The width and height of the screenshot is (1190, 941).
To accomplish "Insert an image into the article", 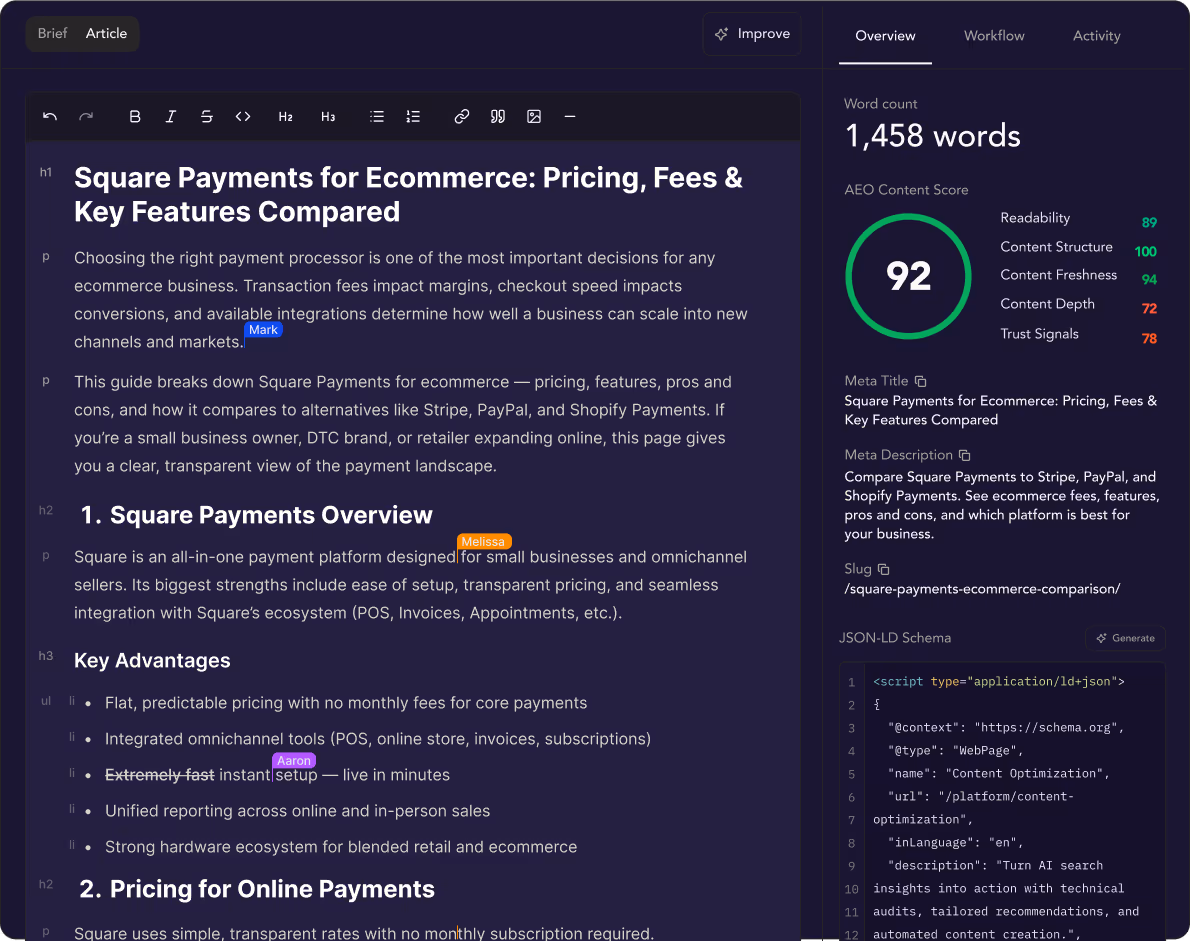I will click(x=533, y=116).
